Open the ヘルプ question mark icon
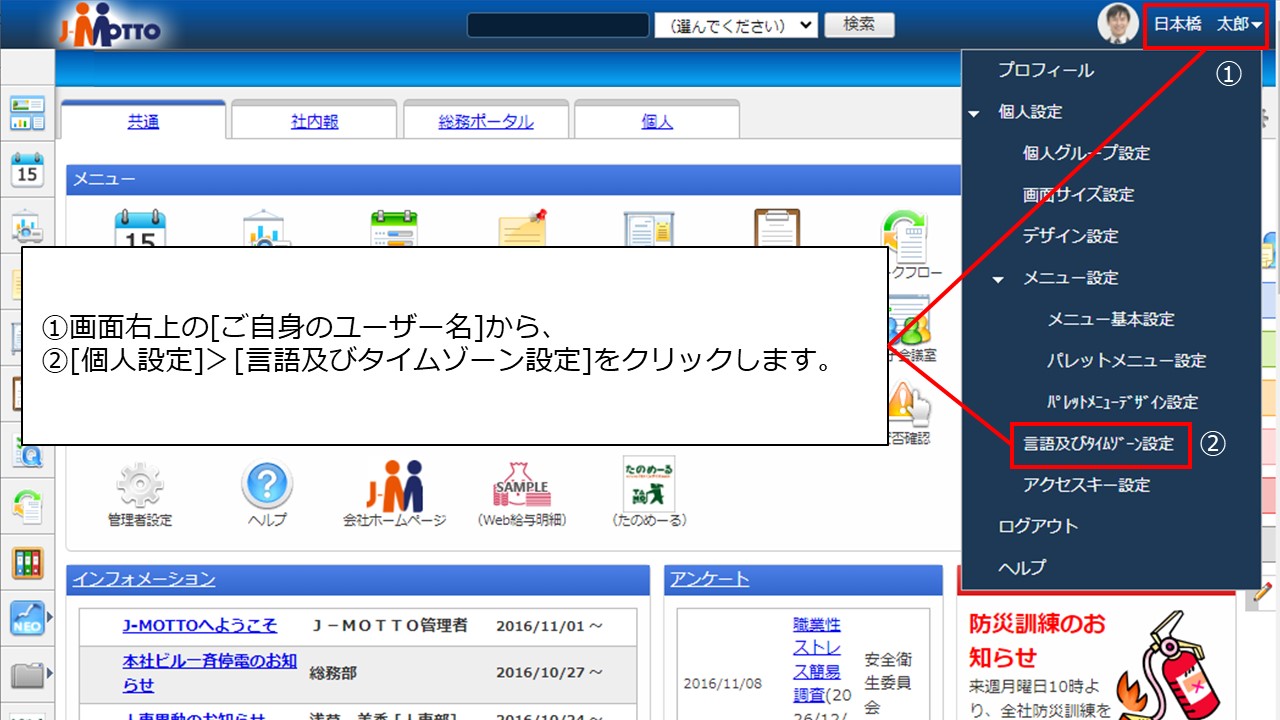1280x720 pixels. coord(267,486)
